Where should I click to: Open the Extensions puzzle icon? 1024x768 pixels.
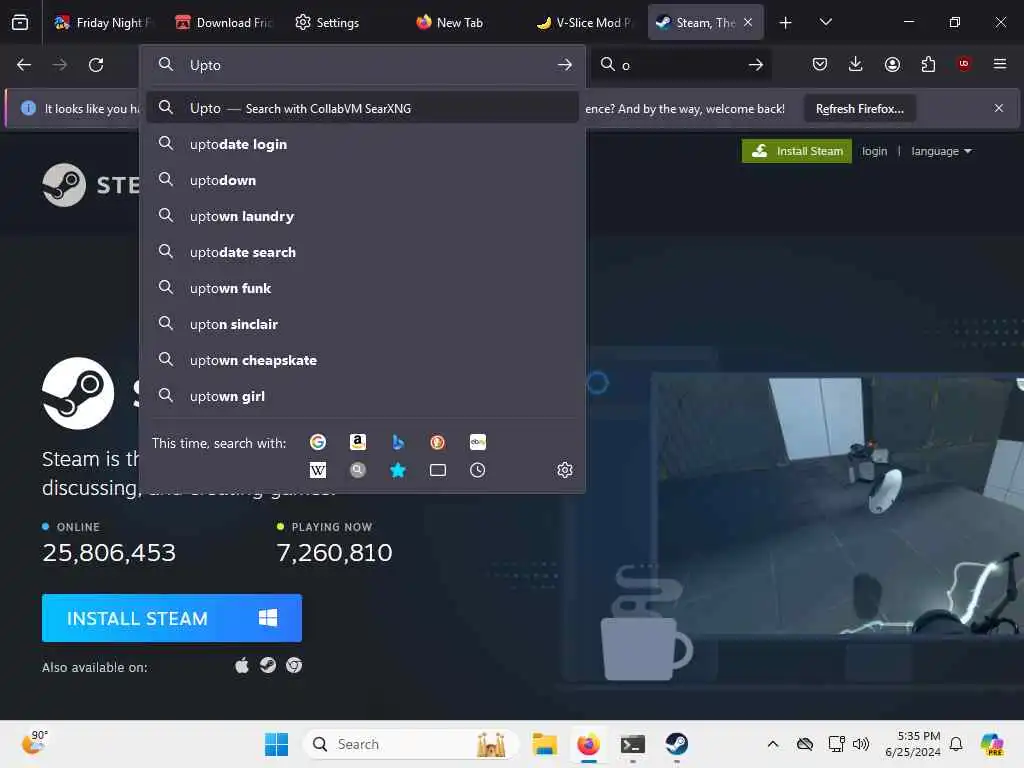click(x=928, y=64)
